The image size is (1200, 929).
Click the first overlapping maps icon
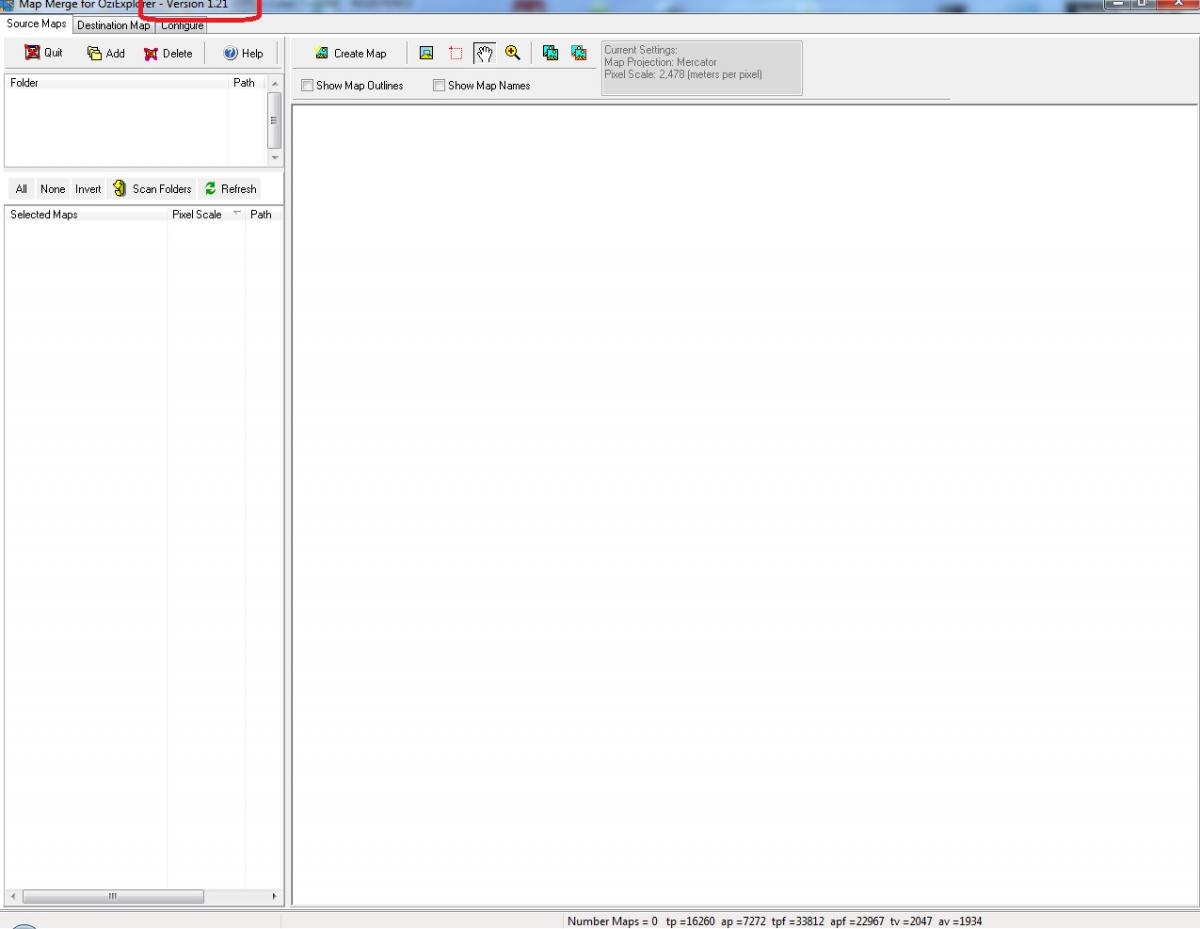550,54
